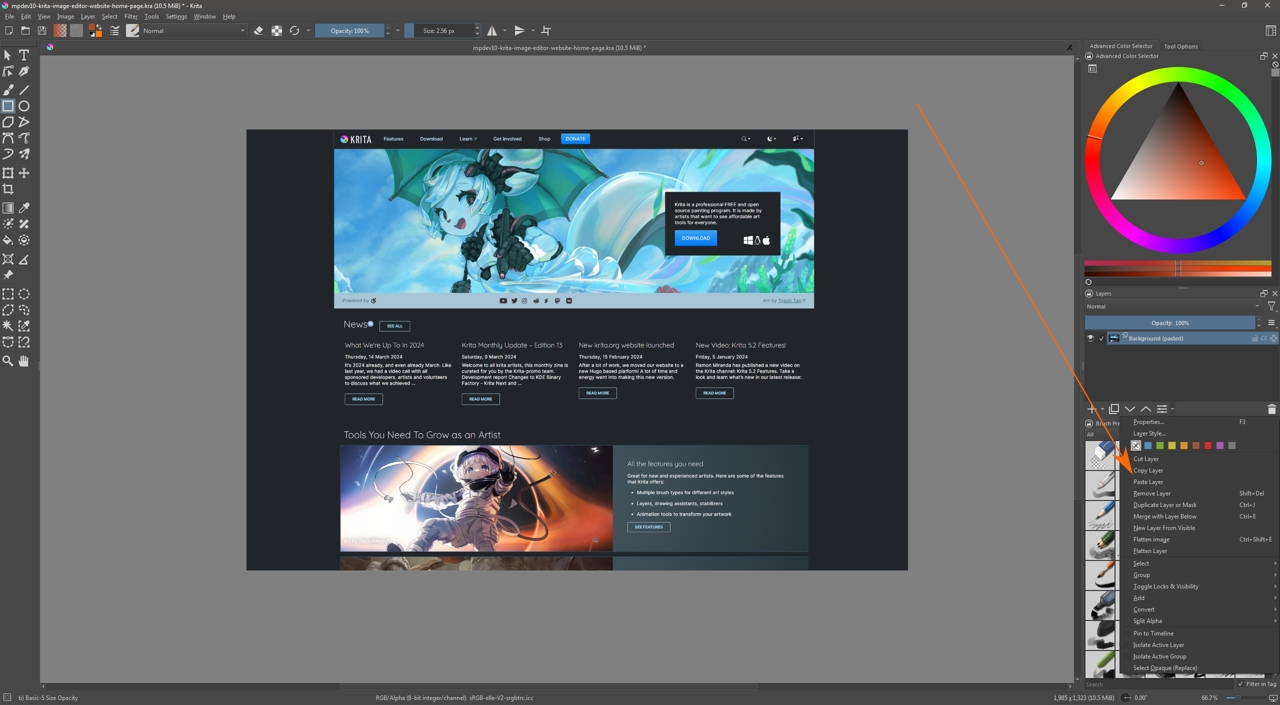Adjust the brush Opacity slider in toolbar
The height and width of the screenshot is (705, 1280).
click(x=349, y=31)
